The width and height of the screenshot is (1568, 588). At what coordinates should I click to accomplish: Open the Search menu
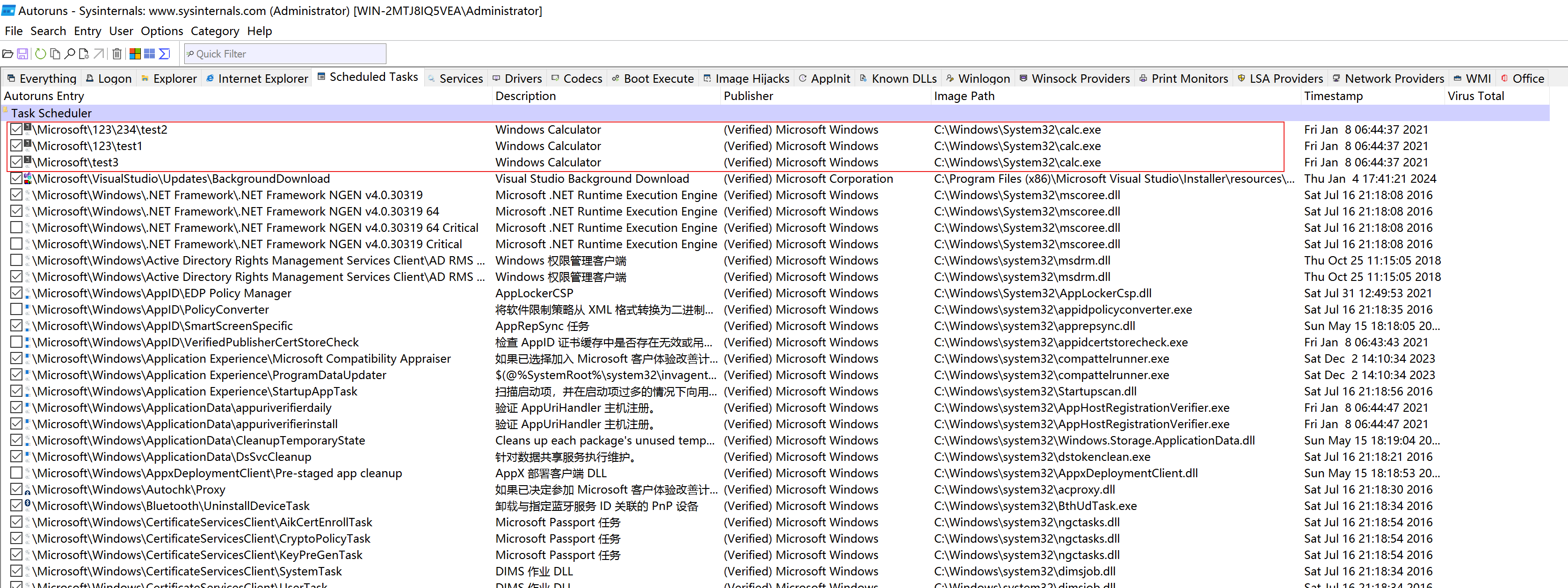click(x=48, y=31)
